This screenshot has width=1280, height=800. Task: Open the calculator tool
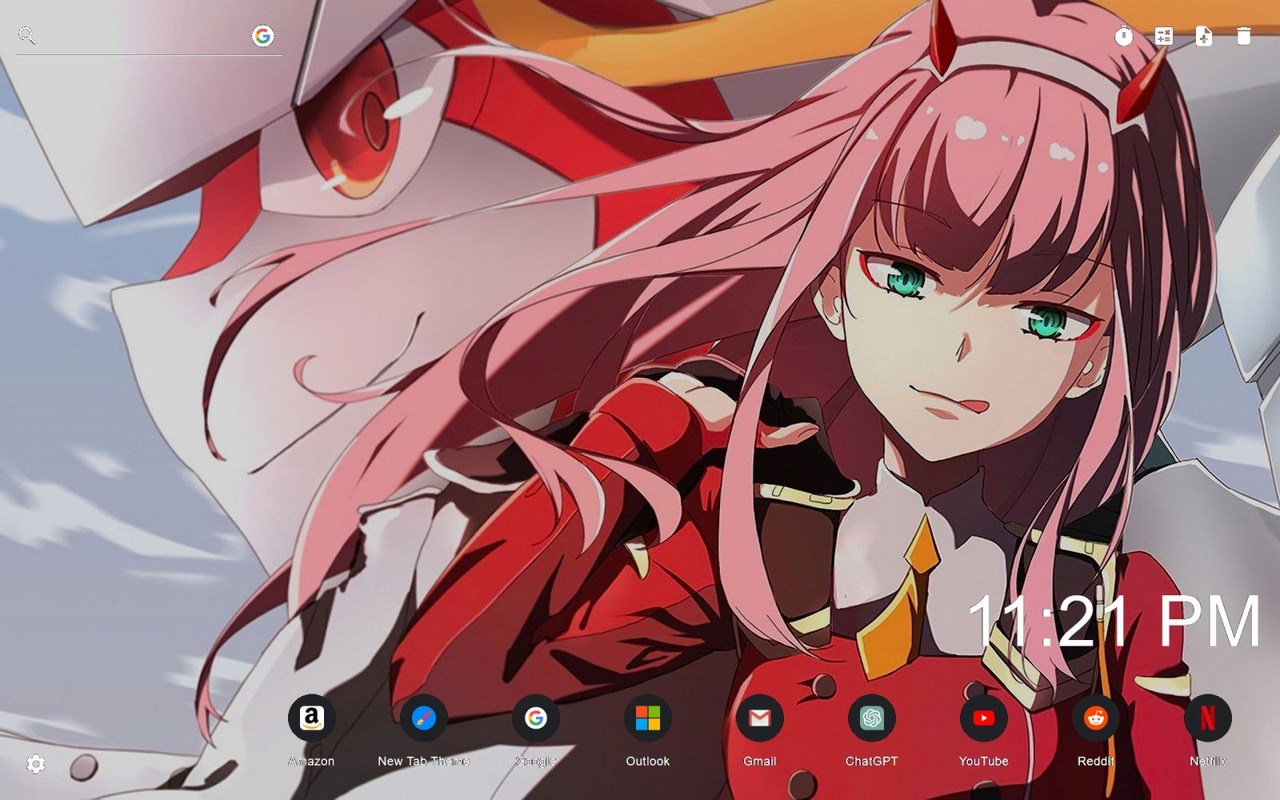click(1164, 36)
